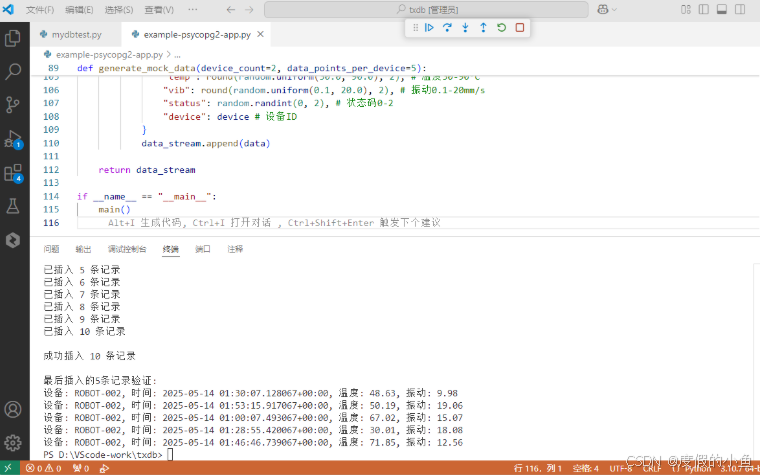Open the Run and Debug view
The image size is (760, 475).
(x=13, y=139)
